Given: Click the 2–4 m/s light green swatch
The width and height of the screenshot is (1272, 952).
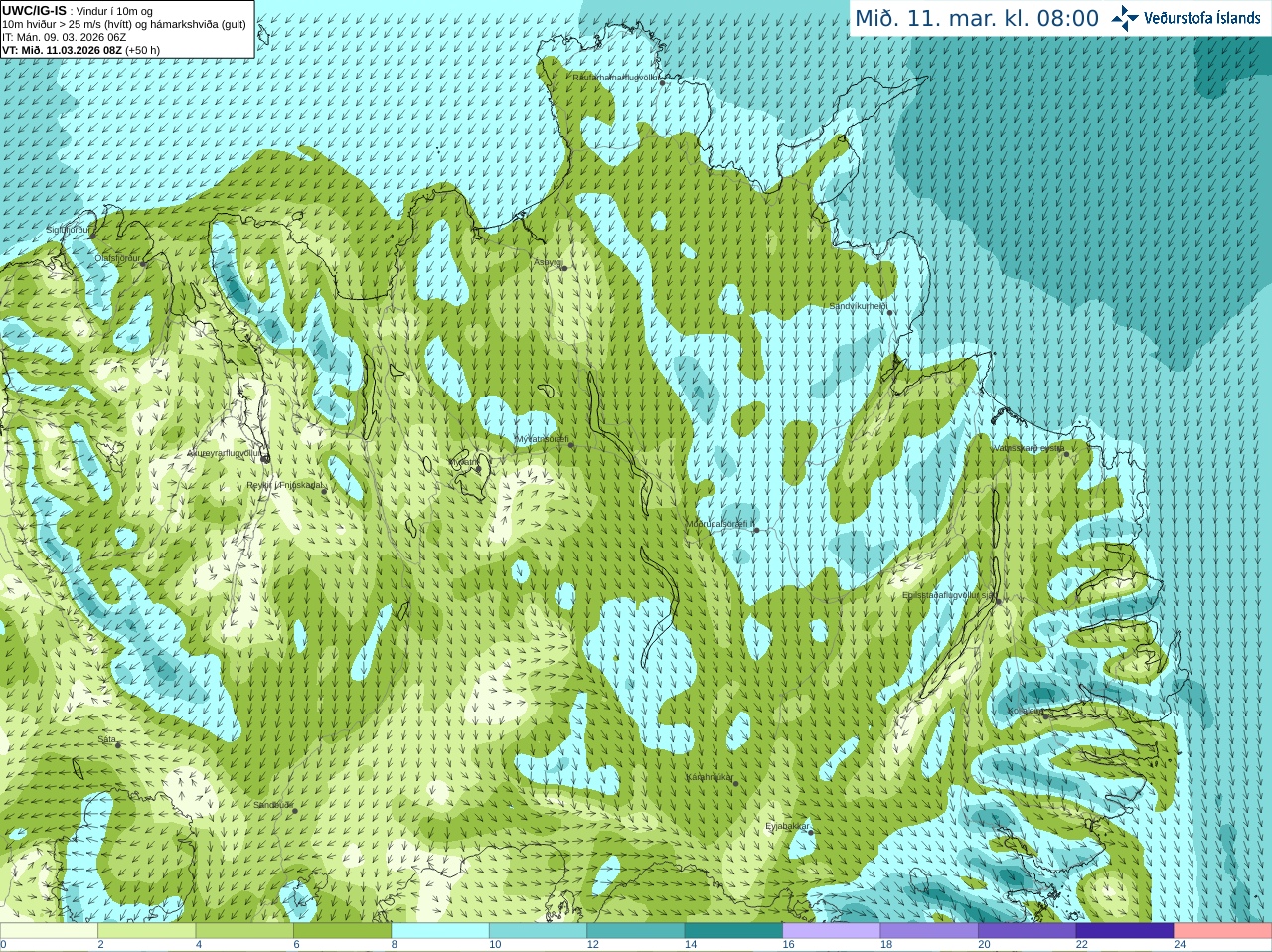Looking at the screenshot, I should click(x=146, y=931).
